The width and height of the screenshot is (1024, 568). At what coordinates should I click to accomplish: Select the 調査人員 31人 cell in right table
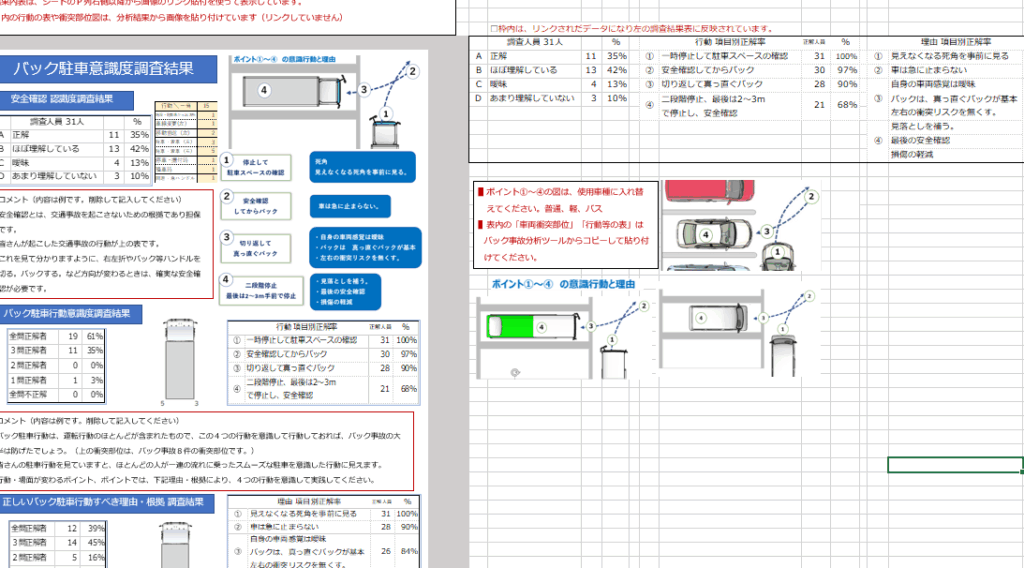point(535,43)
